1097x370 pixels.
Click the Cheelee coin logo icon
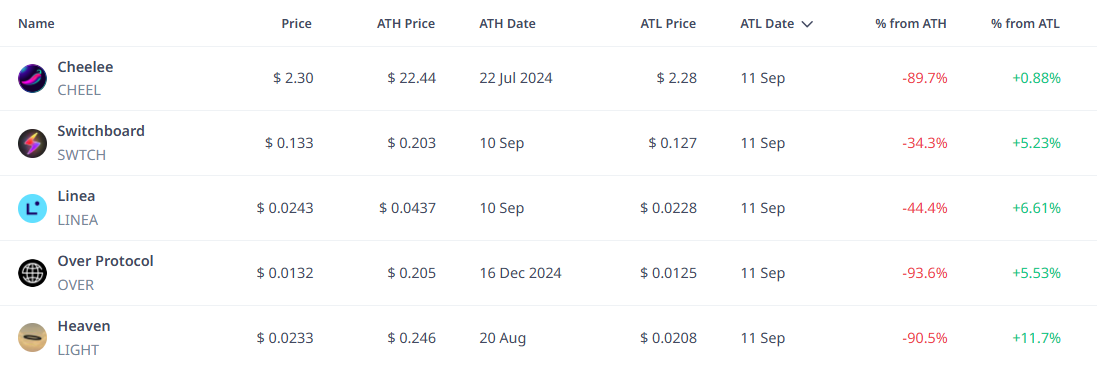[x=32, y=78]
